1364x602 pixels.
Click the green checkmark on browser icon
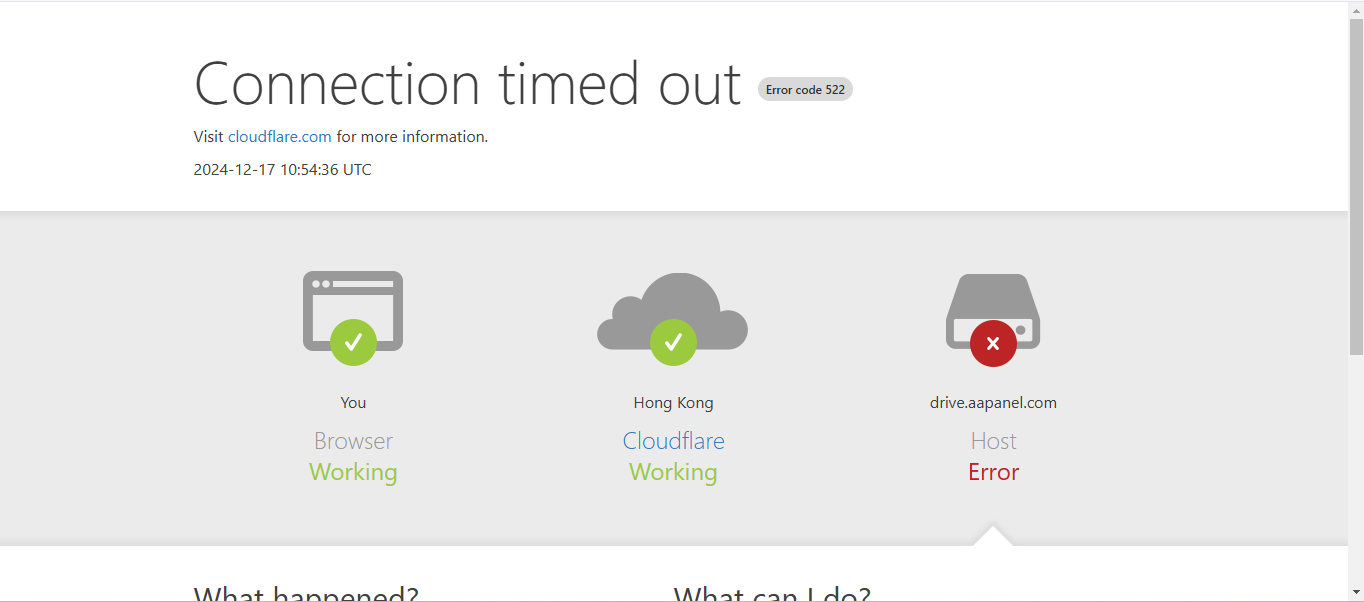(x=353, y=343)
